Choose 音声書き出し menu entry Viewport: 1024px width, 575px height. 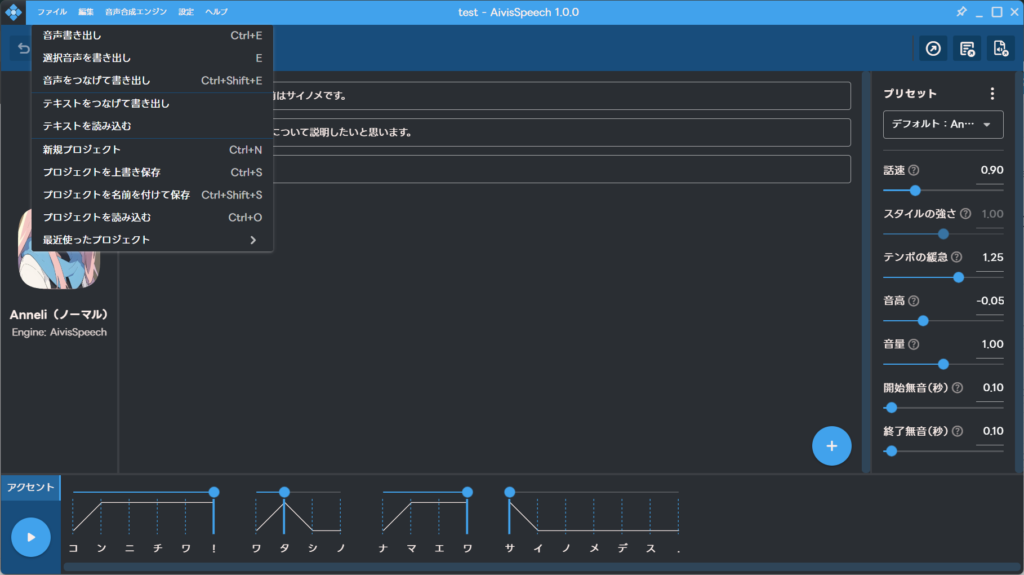coord(152,35)
